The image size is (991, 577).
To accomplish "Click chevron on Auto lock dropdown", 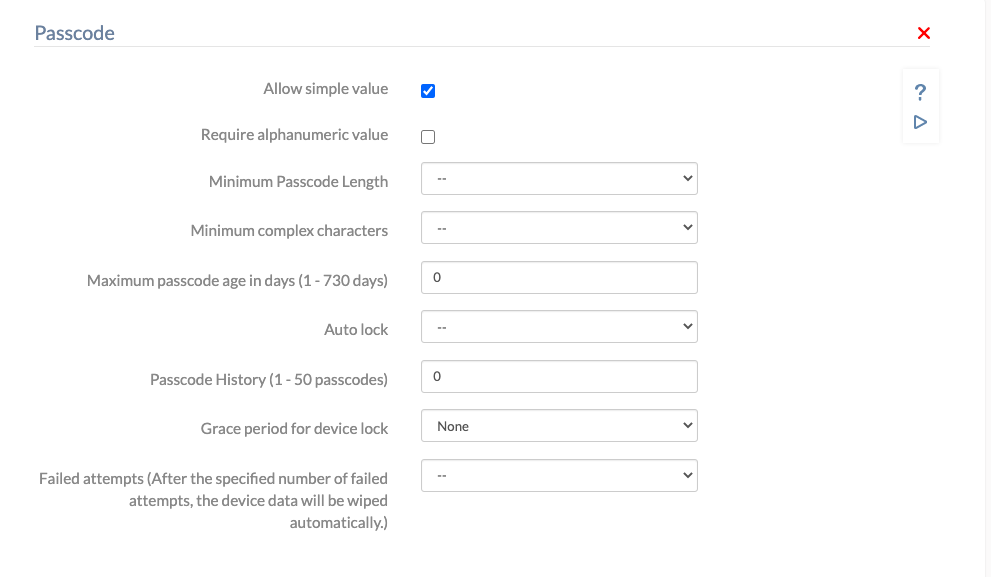I will pos(686,326).
